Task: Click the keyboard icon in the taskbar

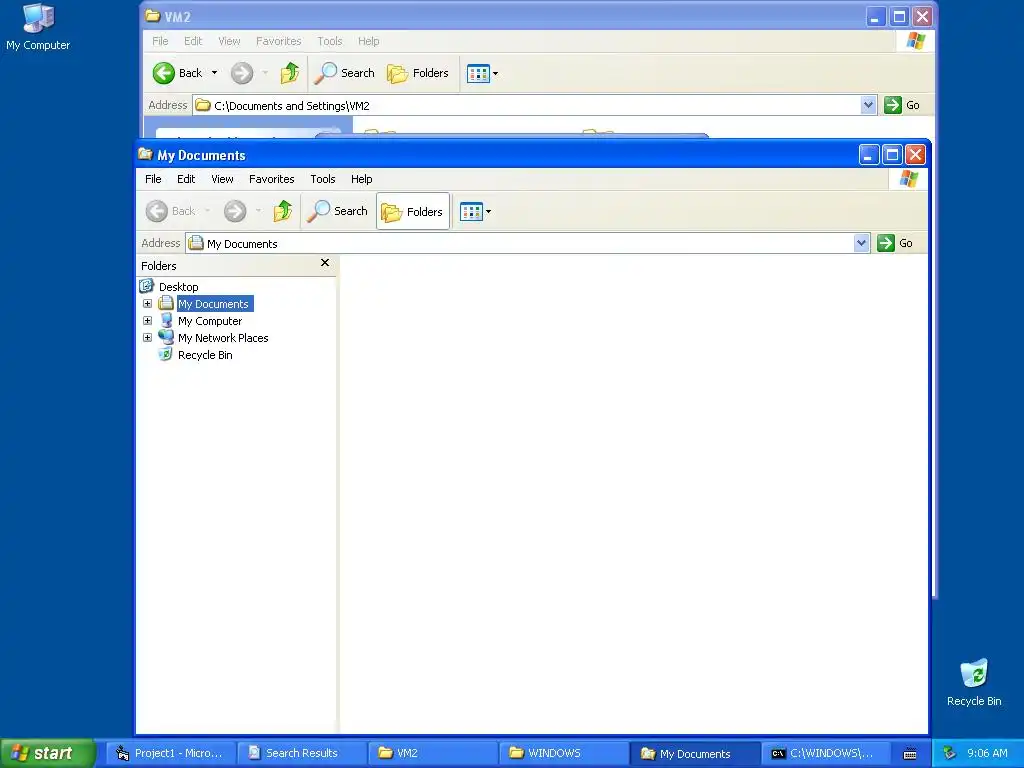Action: pyautogui.click(x=910, y=754)
